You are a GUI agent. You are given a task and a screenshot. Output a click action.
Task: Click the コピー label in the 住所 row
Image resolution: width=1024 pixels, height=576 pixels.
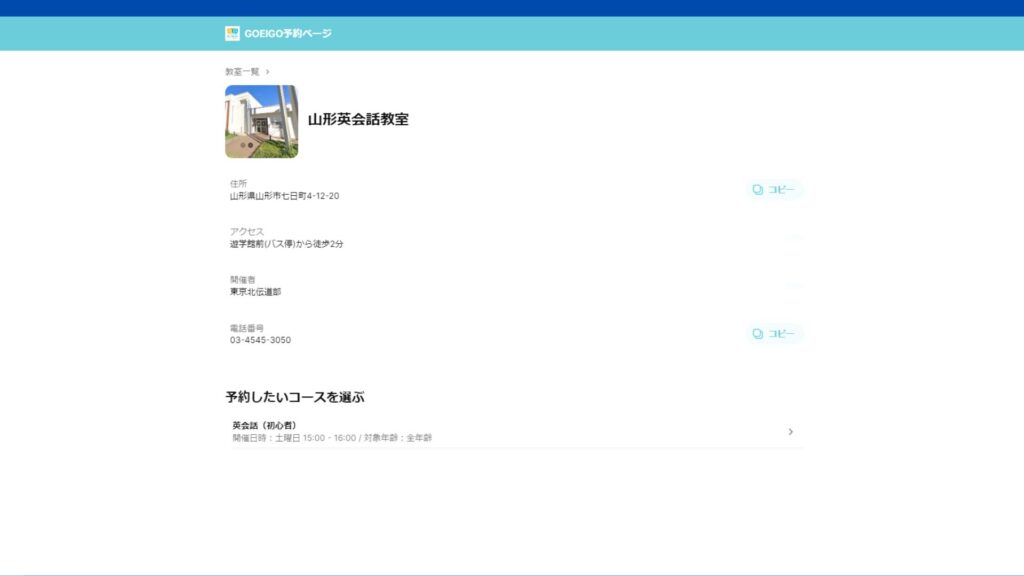coord(781,189)
